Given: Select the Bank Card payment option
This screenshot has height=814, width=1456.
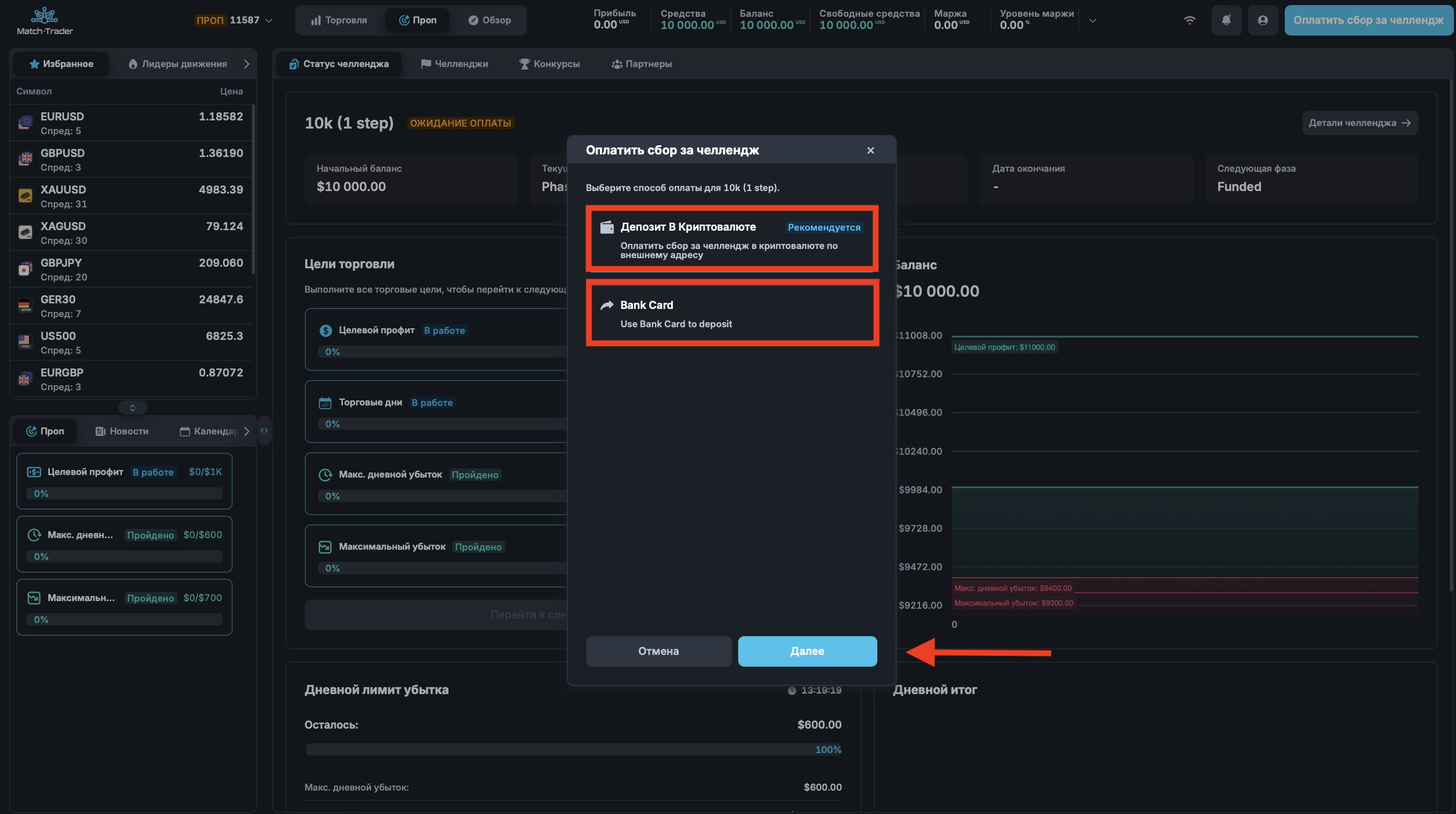Looking at the screenshot, I should 732,313.
